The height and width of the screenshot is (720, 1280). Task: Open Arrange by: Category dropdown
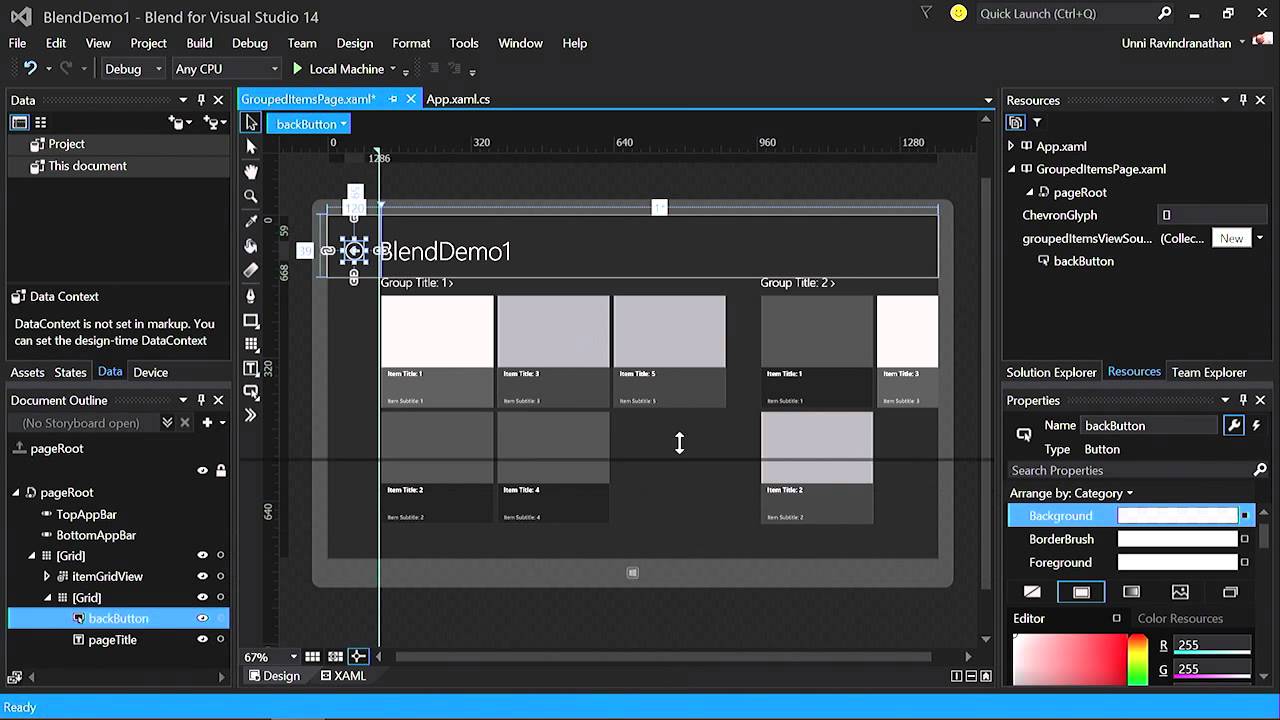(1071, 493)
